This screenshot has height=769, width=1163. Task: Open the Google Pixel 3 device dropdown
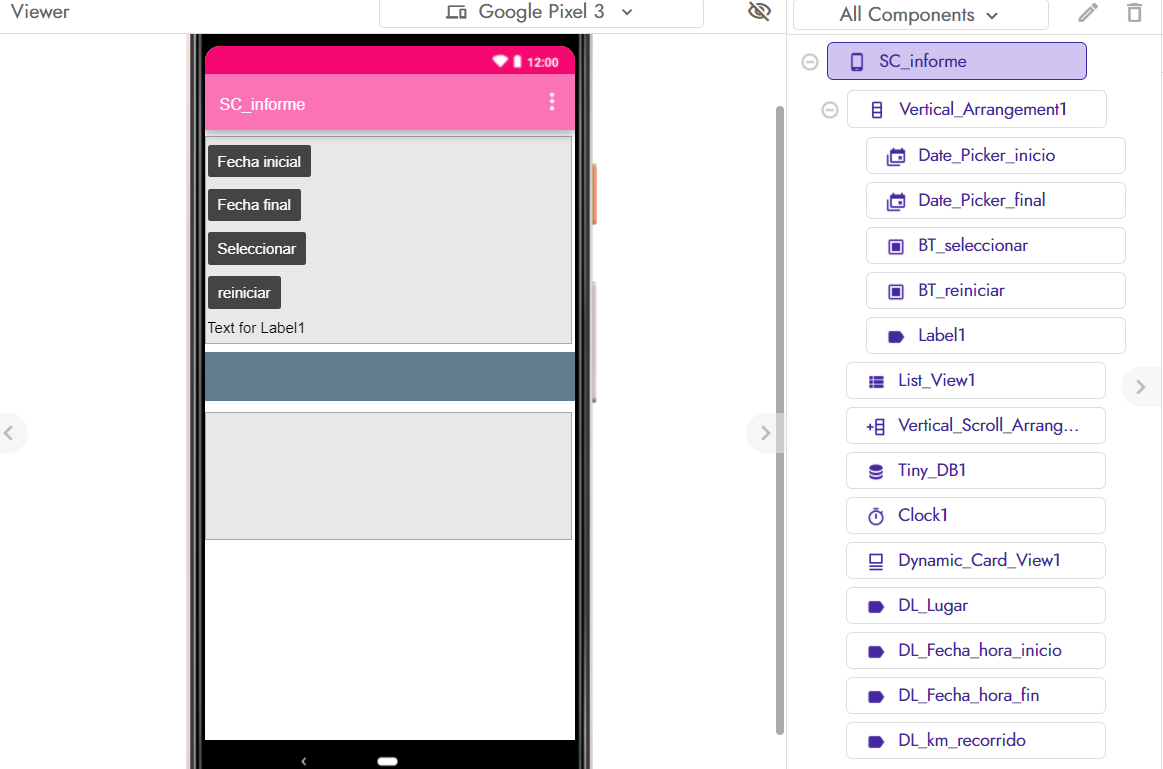(x=541, y=13)
